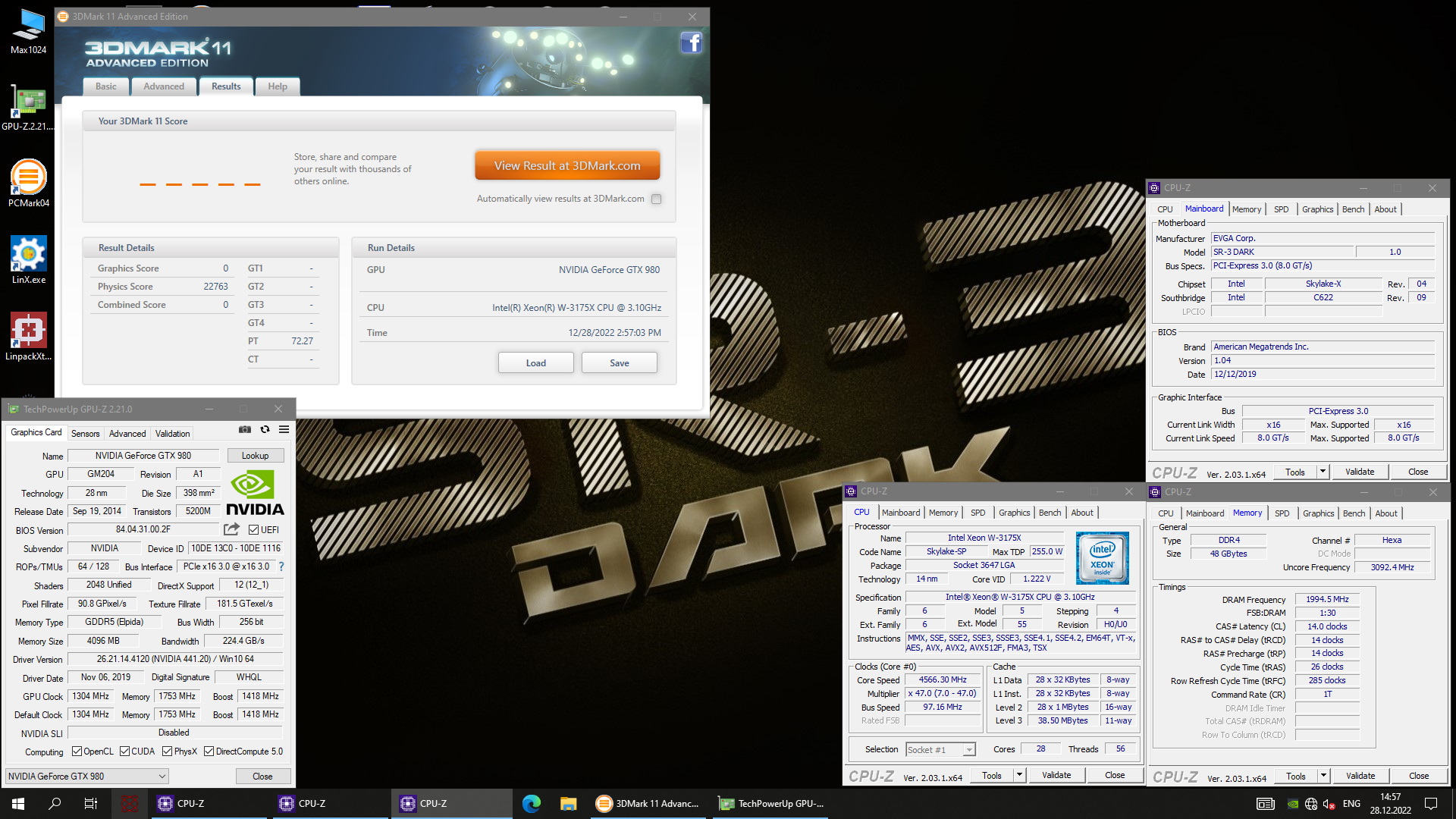Open Tools dropdown arrow in CPU-Z CPU window
Screen dimensions: 1456x819
[1019, 775]
